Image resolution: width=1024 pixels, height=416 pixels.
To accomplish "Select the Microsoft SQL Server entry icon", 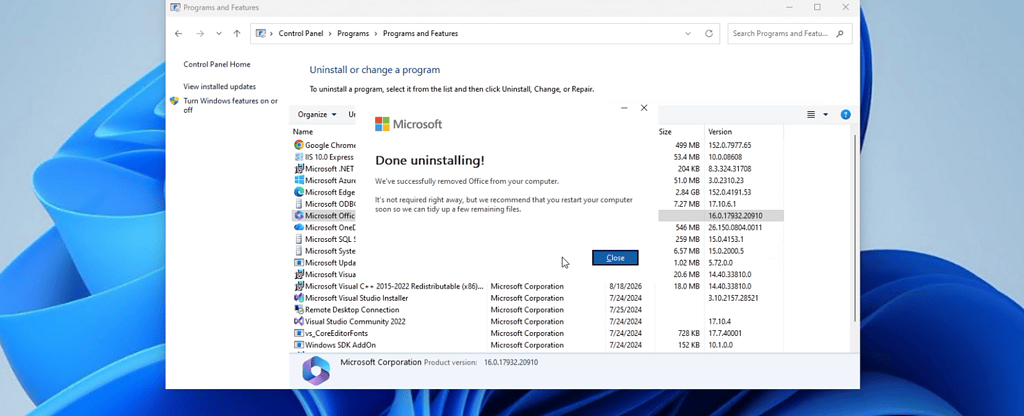I will pyautogui.click(x=298, y=239).
